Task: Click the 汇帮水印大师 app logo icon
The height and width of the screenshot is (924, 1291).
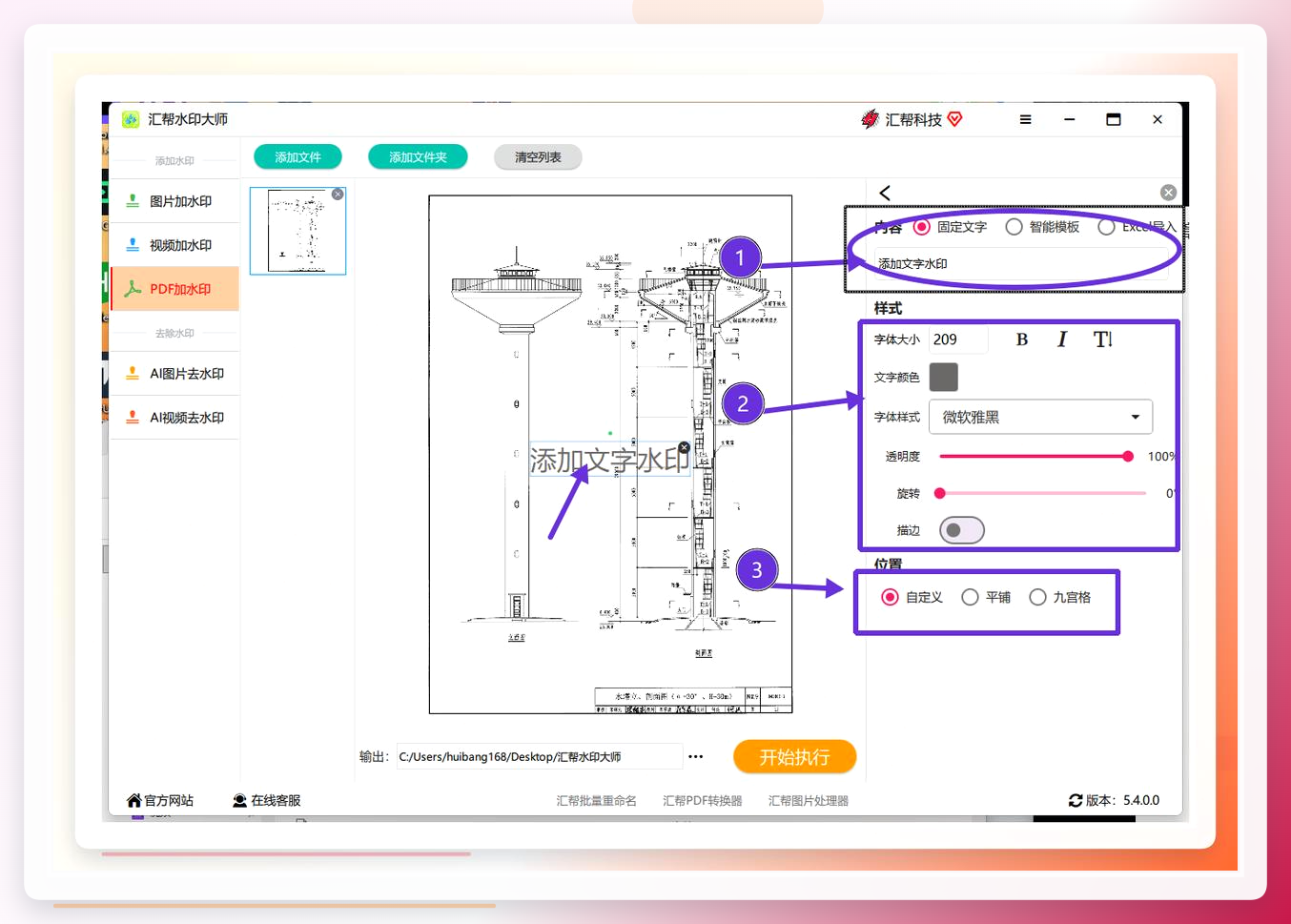Action: (131, 119)
